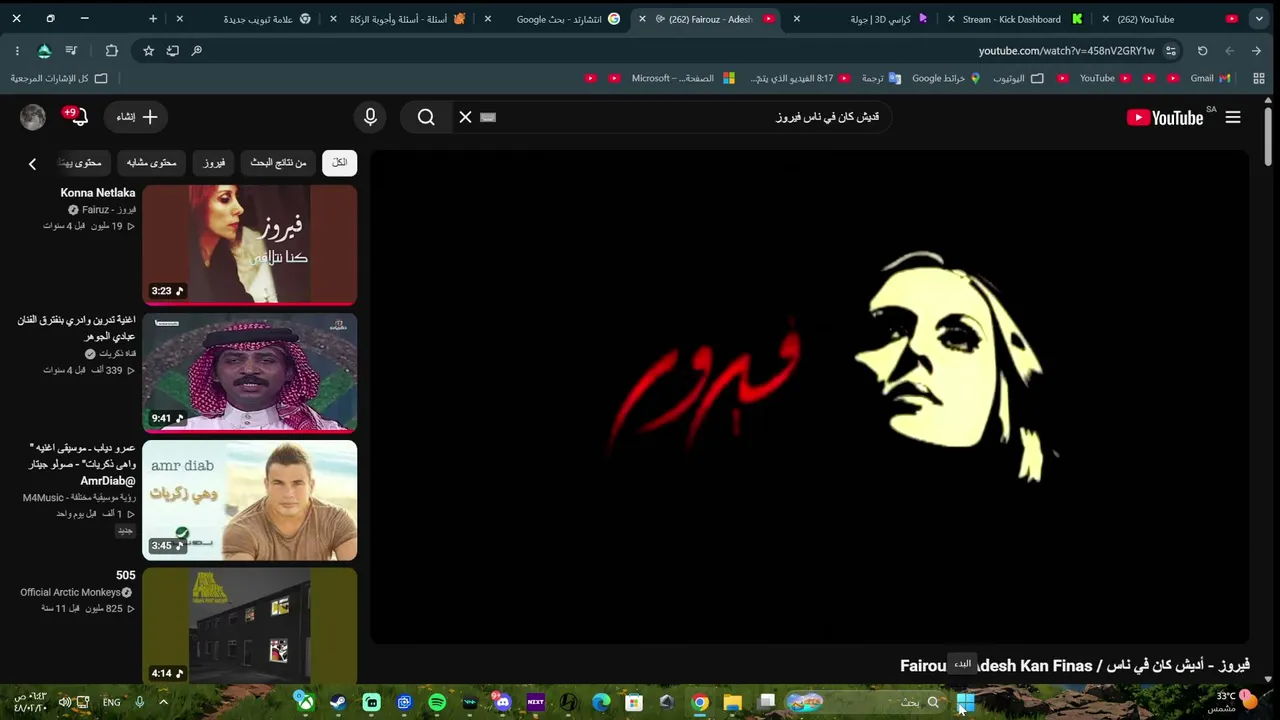Open the خرائط Google bookmark
This screenshot has height=720, width=1280.
pyautogui.click(x=947, y=78)
